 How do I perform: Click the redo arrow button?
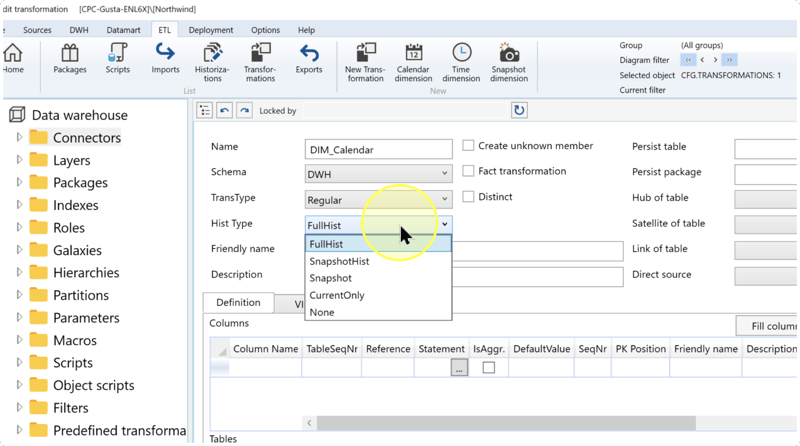244,110
